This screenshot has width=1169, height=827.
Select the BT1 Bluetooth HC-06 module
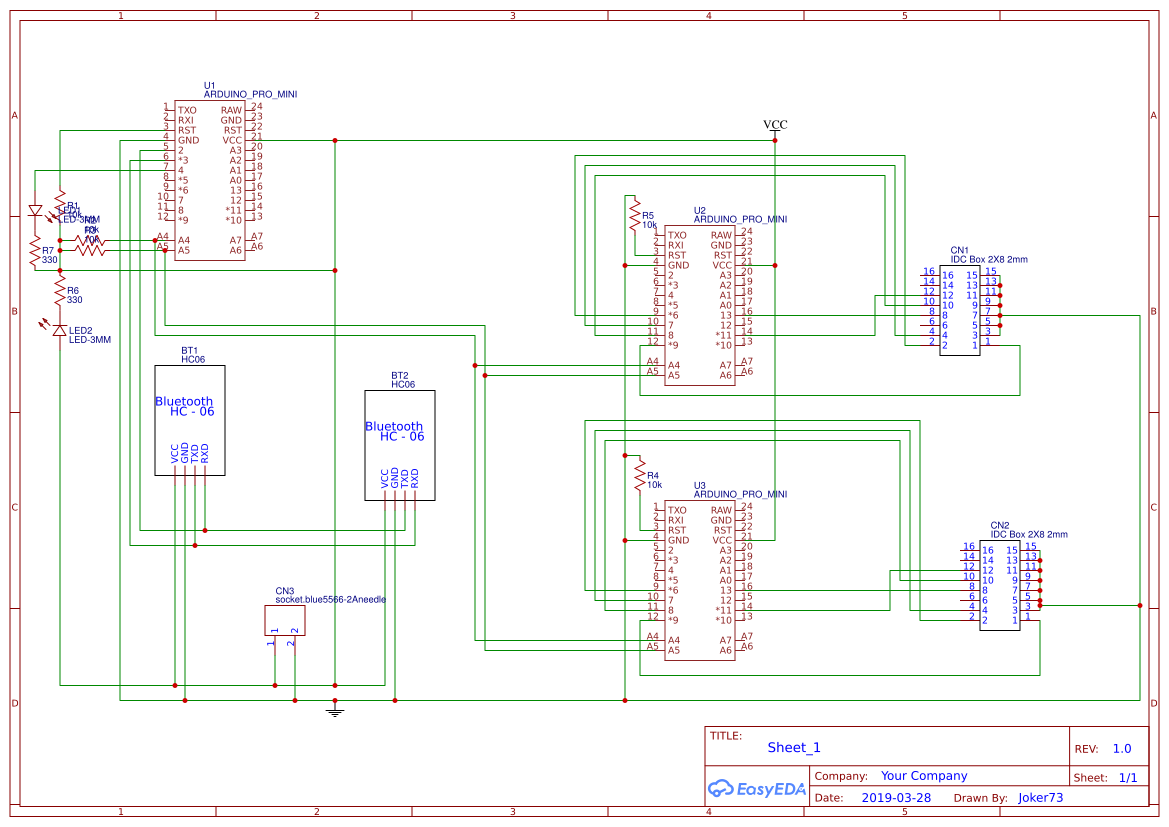[x=190, y=420]
